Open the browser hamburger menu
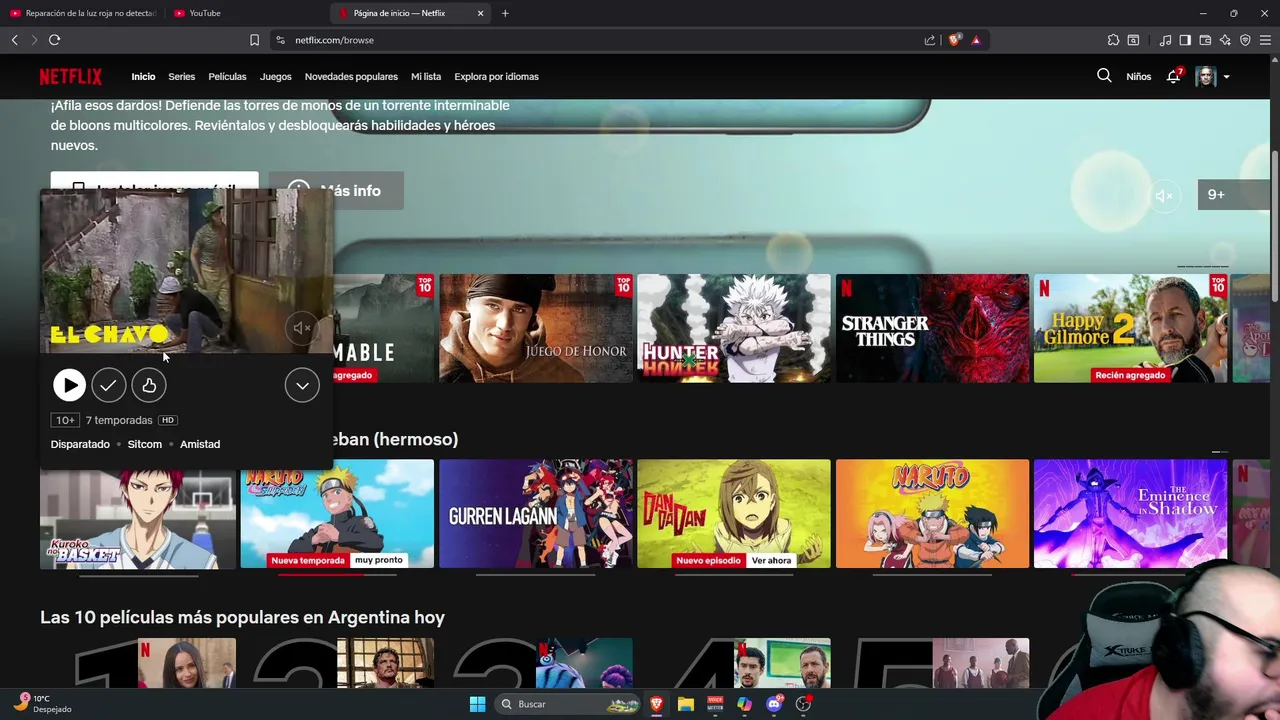 (1265, 40)
